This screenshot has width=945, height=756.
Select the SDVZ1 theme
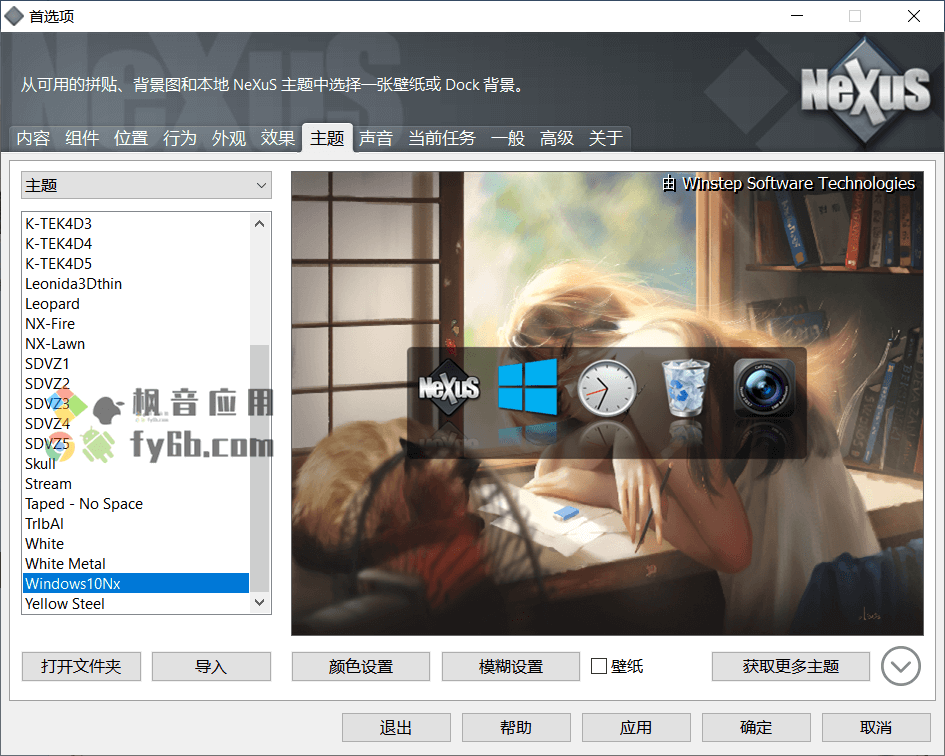pos(136,364)
